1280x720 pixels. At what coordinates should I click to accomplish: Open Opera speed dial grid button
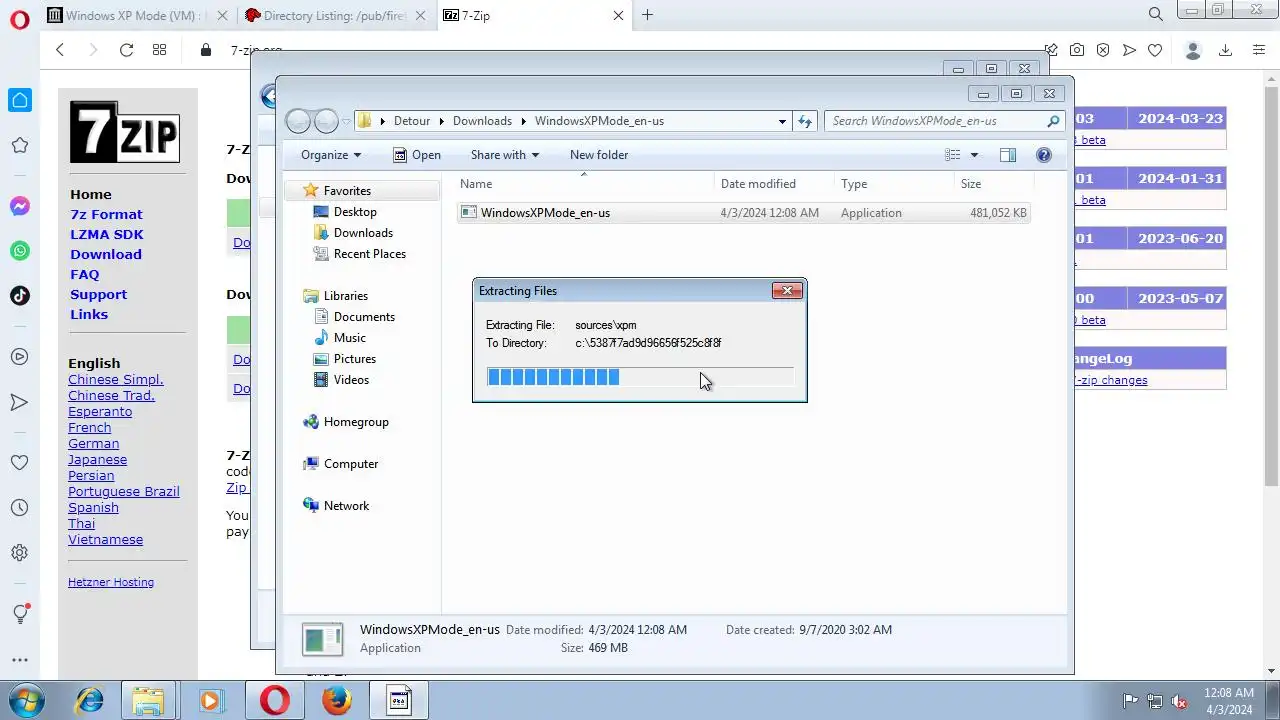click(x=159, y=50)
